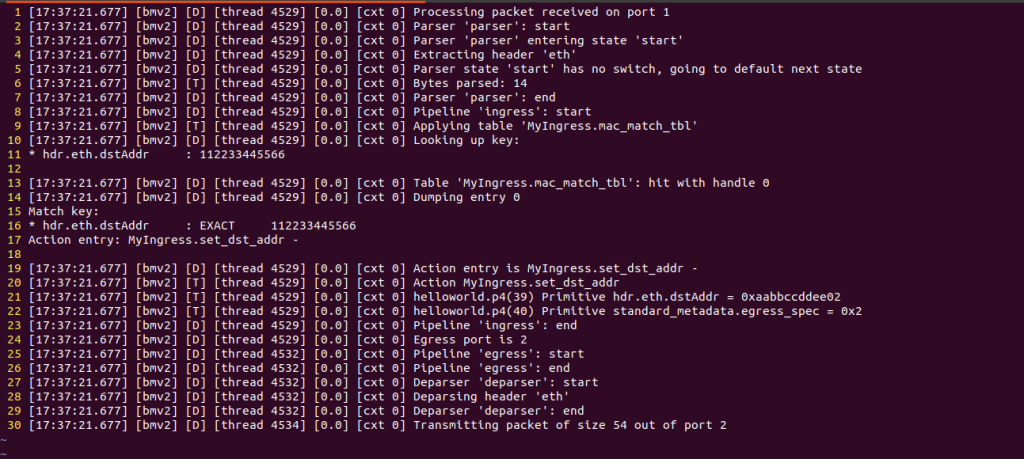Click 'Deparsing header 'eth'' entry
1024x459 pixels.
492,397
